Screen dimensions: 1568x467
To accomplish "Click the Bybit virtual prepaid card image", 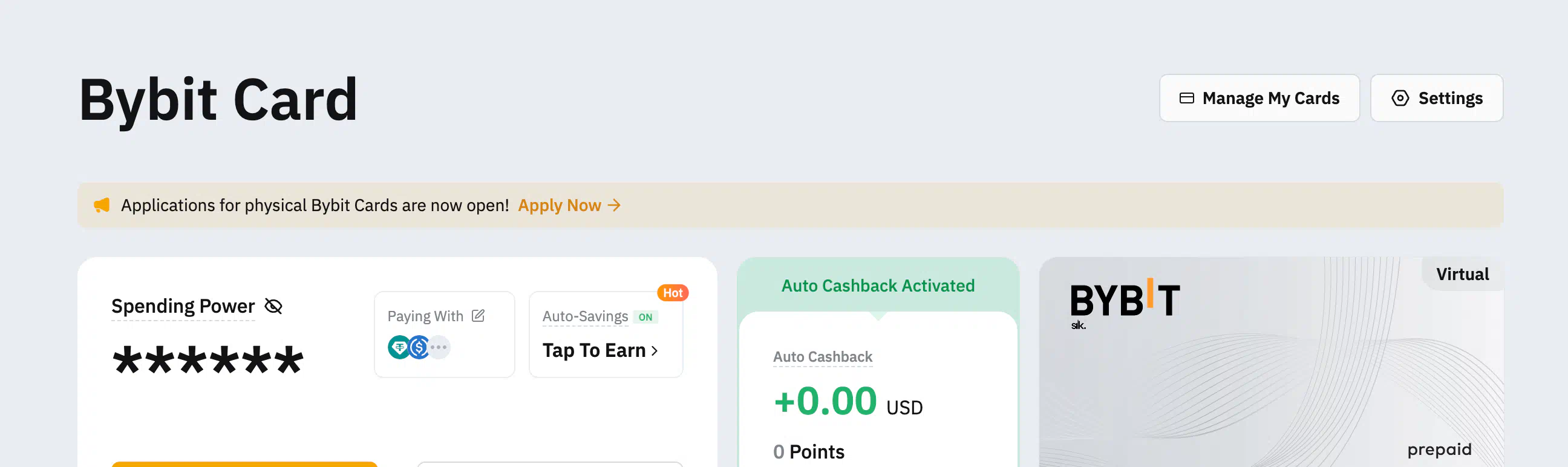I will pos(1271,362).
